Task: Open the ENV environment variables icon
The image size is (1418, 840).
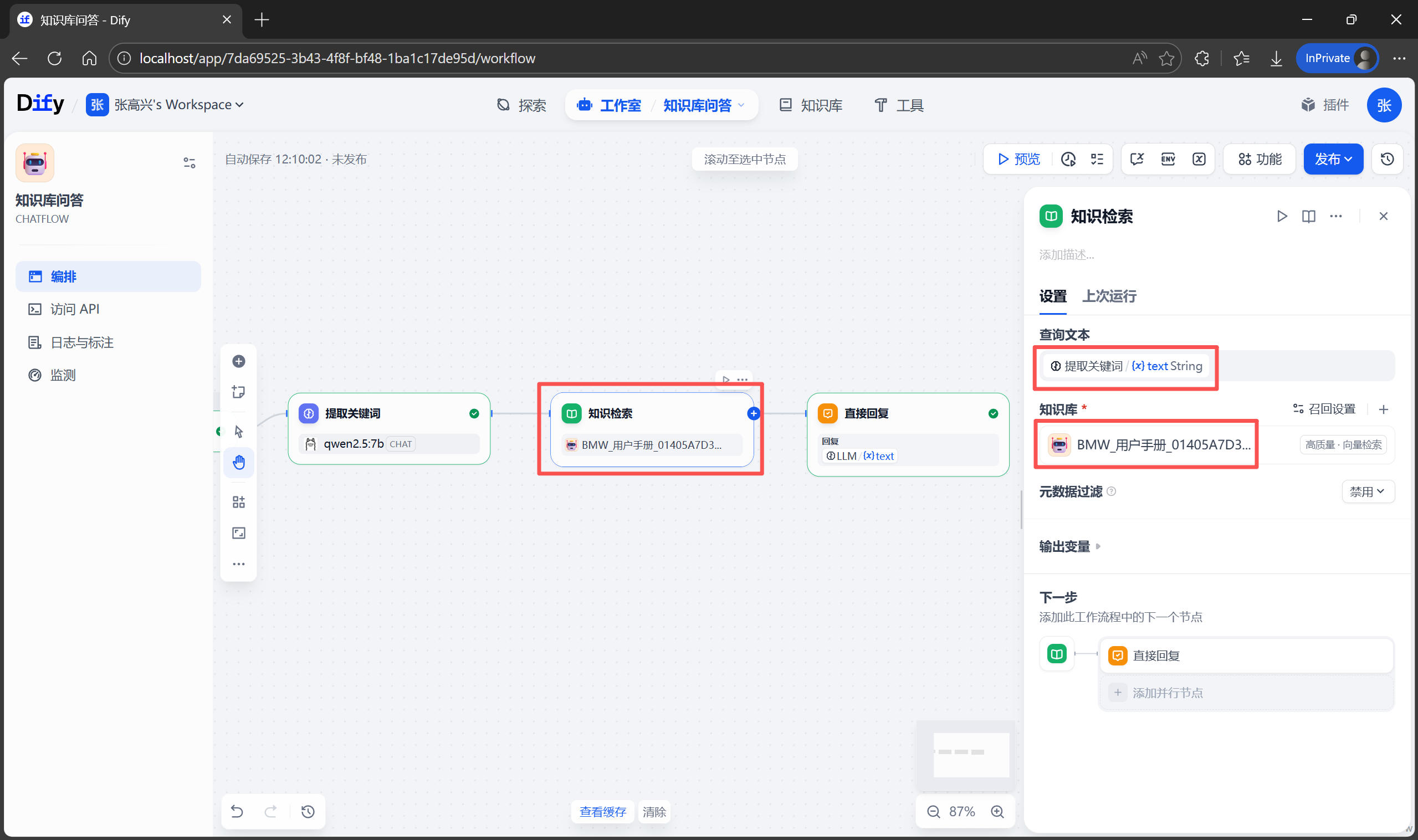Action: coord(1168,159)
